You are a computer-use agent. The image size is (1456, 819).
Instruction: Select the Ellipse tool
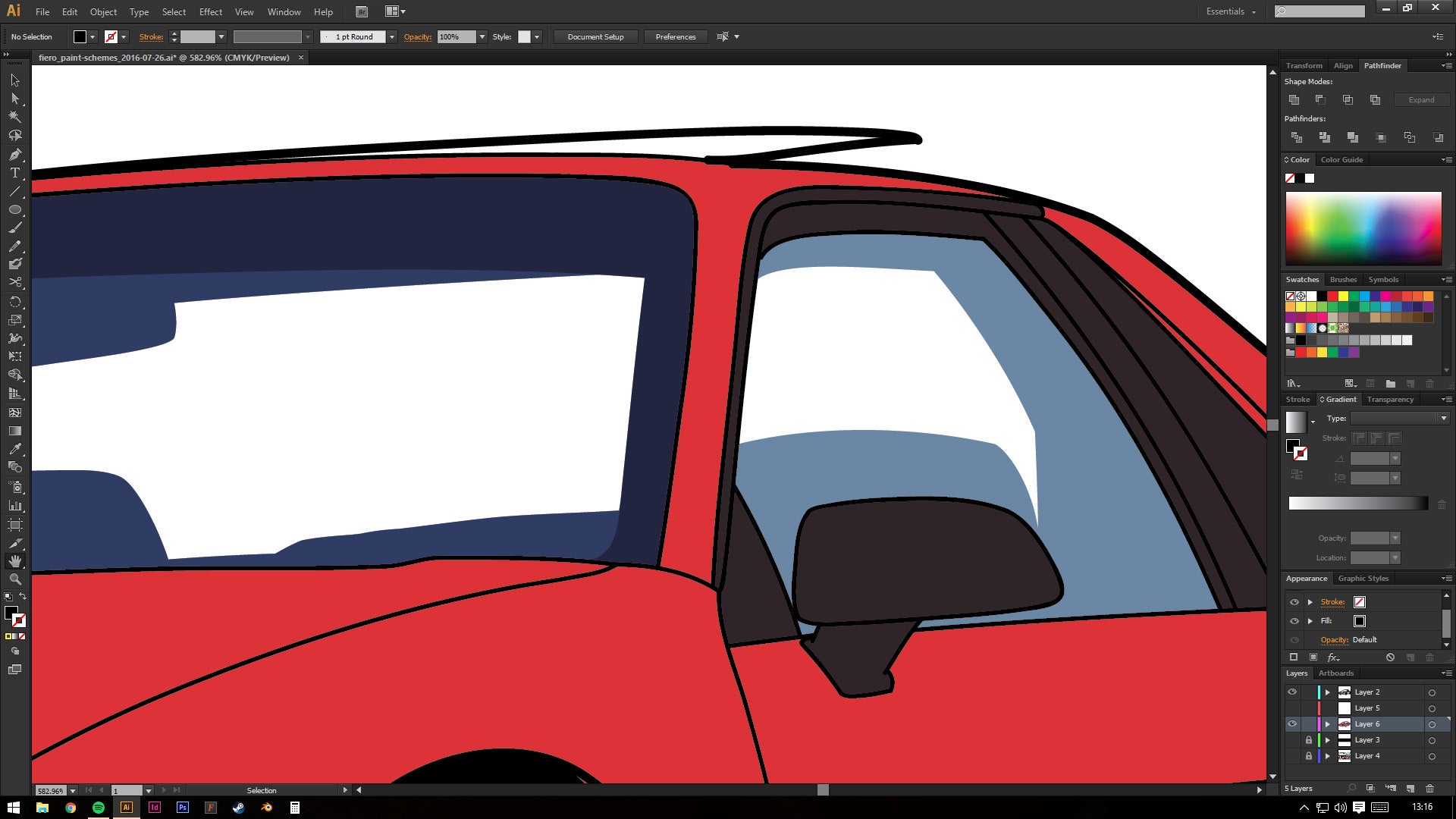pyautogui.click(x=14, y=209)
